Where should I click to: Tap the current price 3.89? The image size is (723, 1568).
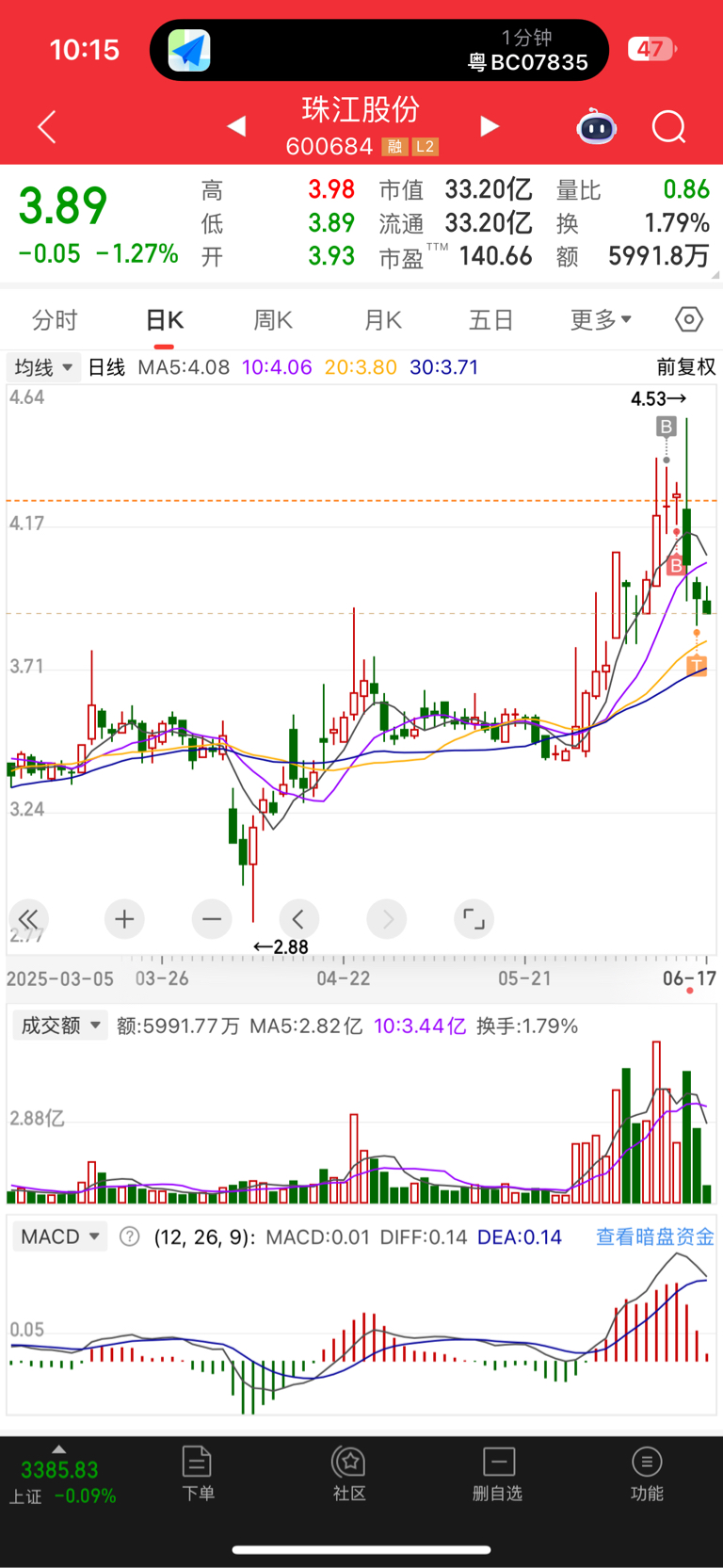pyautogui.click(x=63, y=205)
